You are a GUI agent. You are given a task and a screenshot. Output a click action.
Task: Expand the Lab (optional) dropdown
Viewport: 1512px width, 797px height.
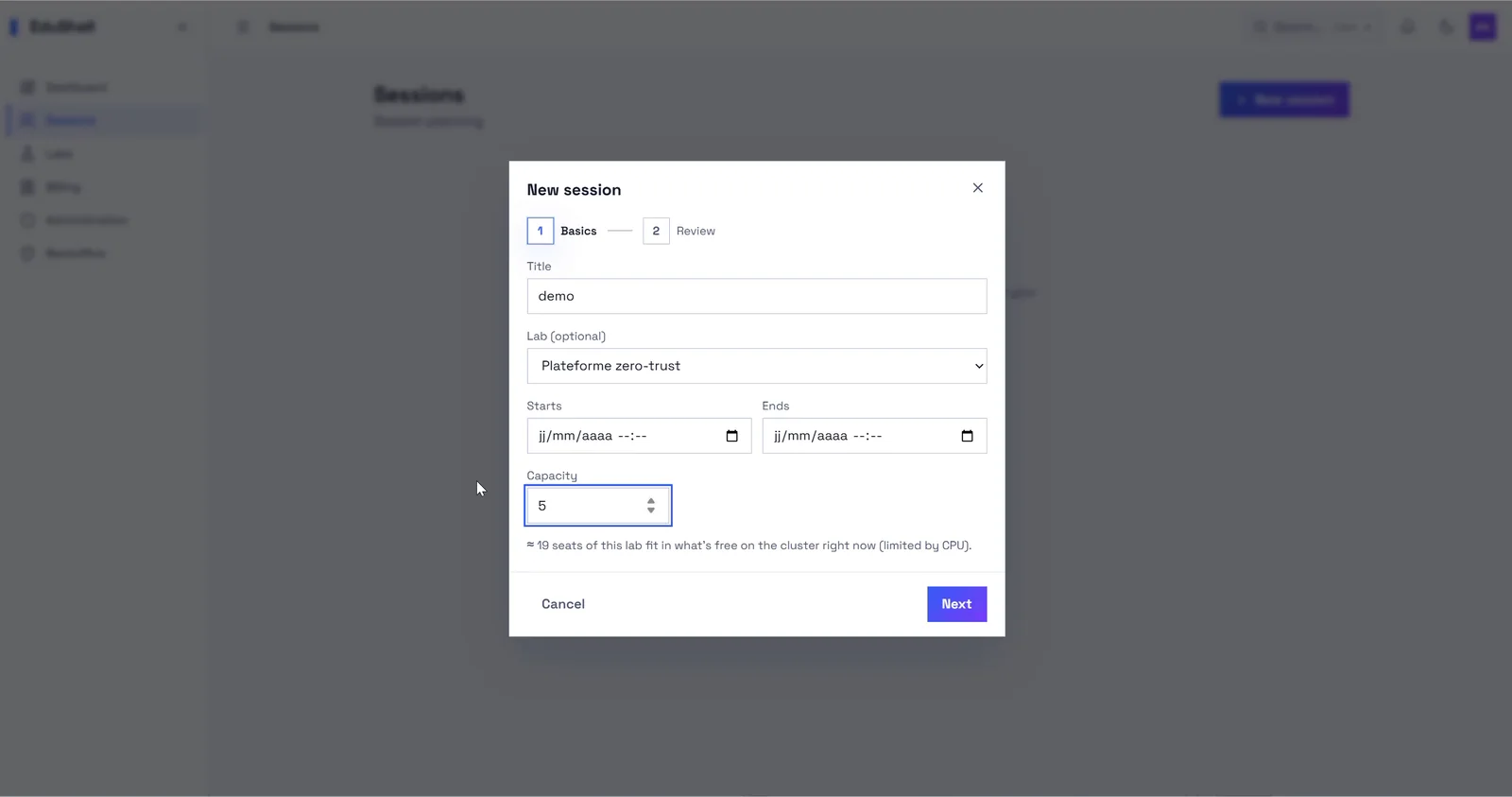pyautogui.click(x=757, y=366)
